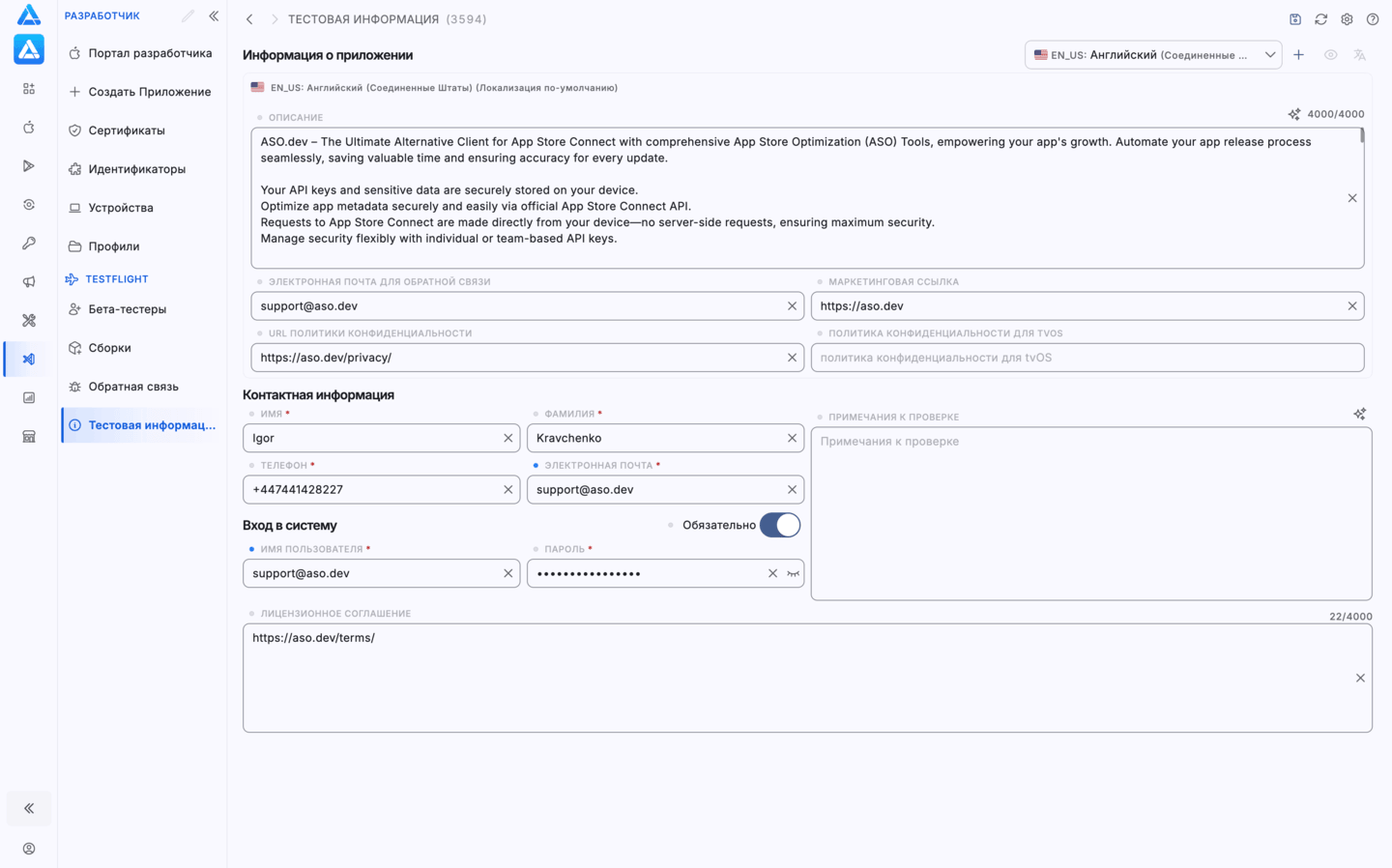Open the Play store triangle icon in the rail
This screenshot has width=1392, height=868.
pos(29,166)
